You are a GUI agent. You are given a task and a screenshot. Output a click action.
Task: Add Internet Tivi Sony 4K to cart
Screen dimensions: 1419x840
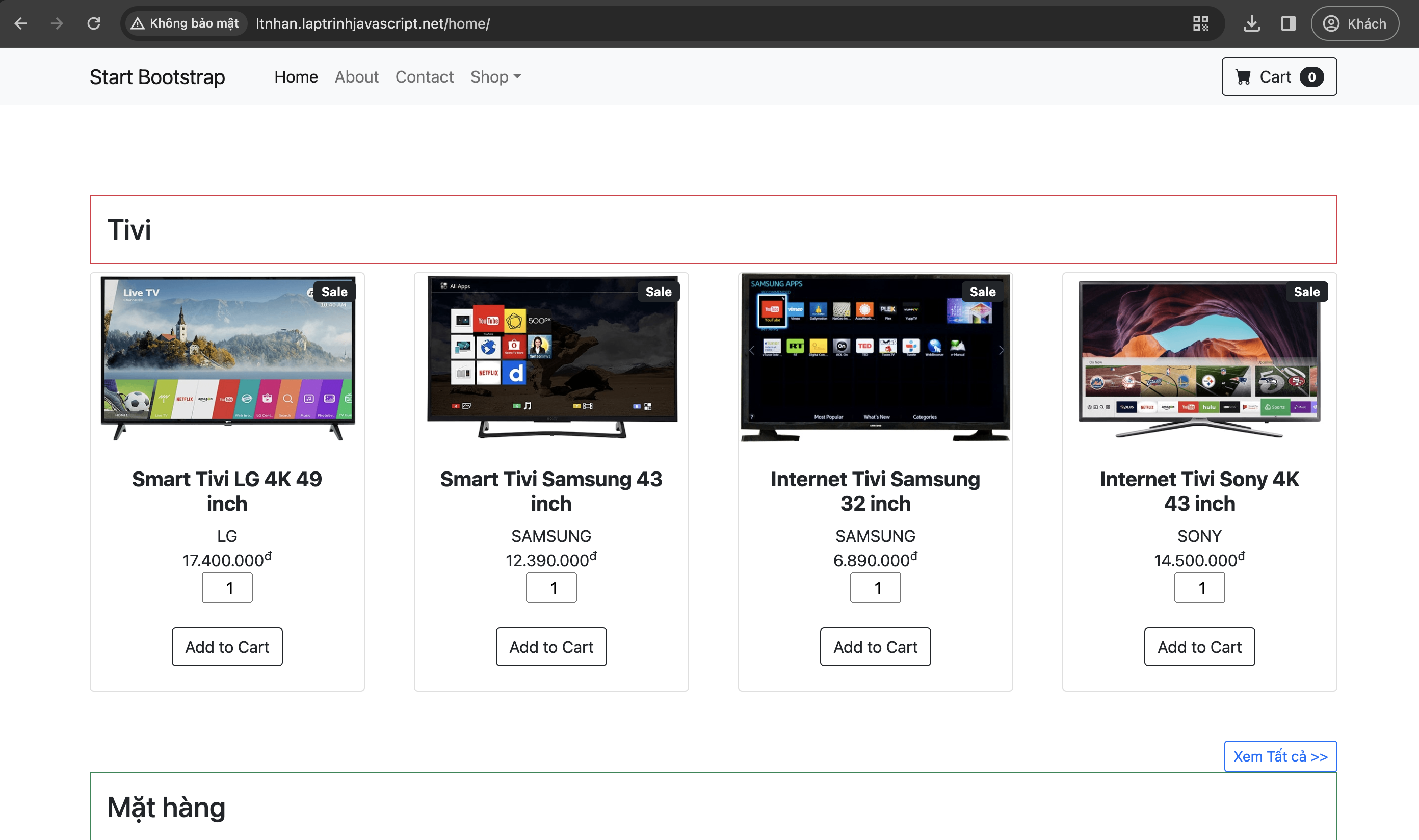(x=1199, y=646)
